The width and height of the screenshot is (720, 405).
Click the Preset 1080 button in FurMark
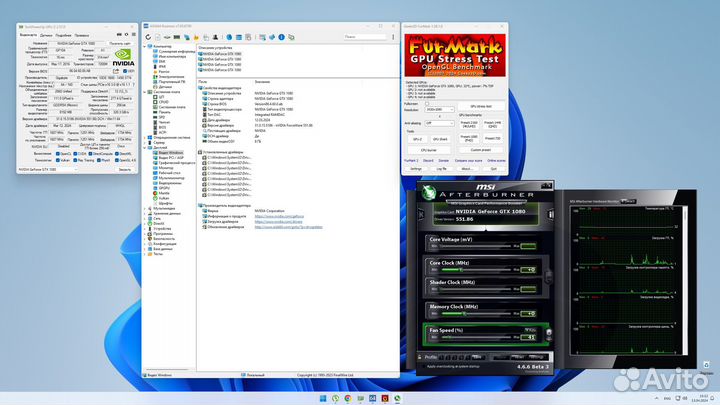coord(469,138)
